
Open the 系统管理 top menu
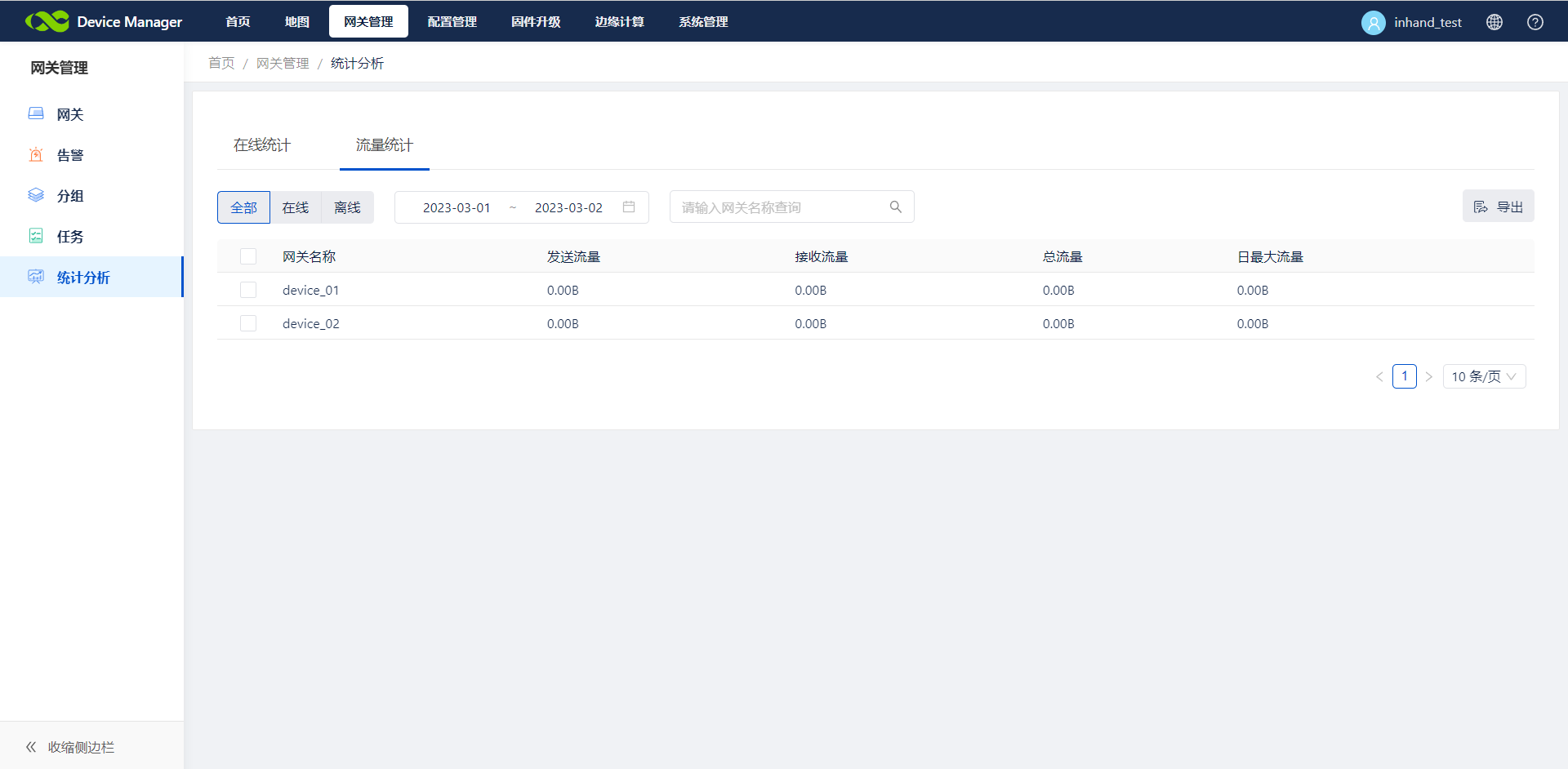tap(703, 21)
